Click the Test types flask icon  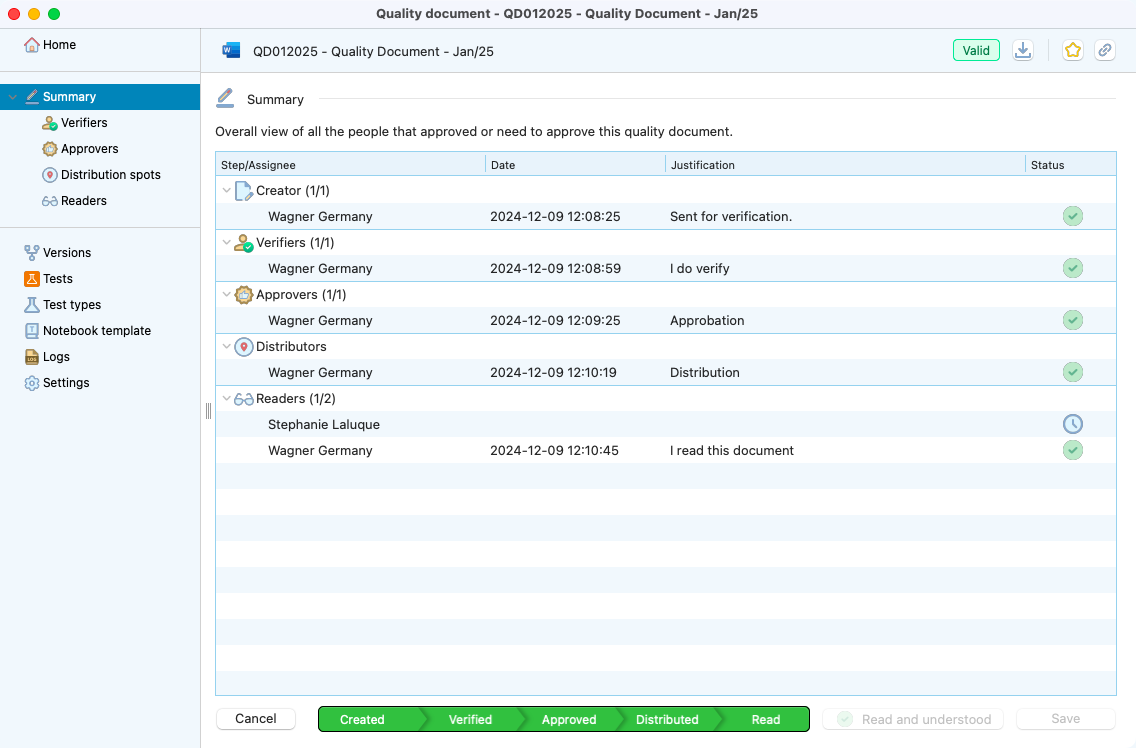(x=32, y=305)
